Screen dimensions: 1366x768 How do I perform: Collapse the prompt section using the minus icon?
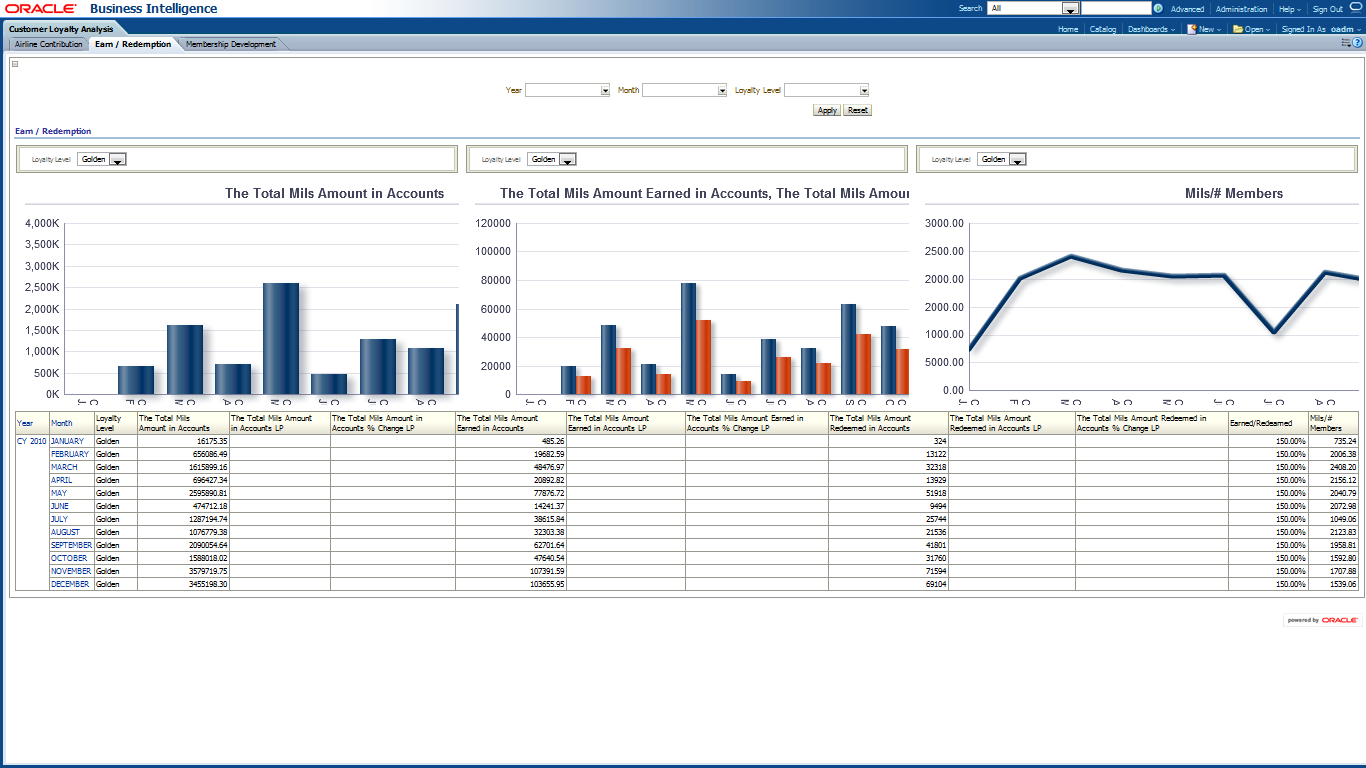click(x=15, y=64)
